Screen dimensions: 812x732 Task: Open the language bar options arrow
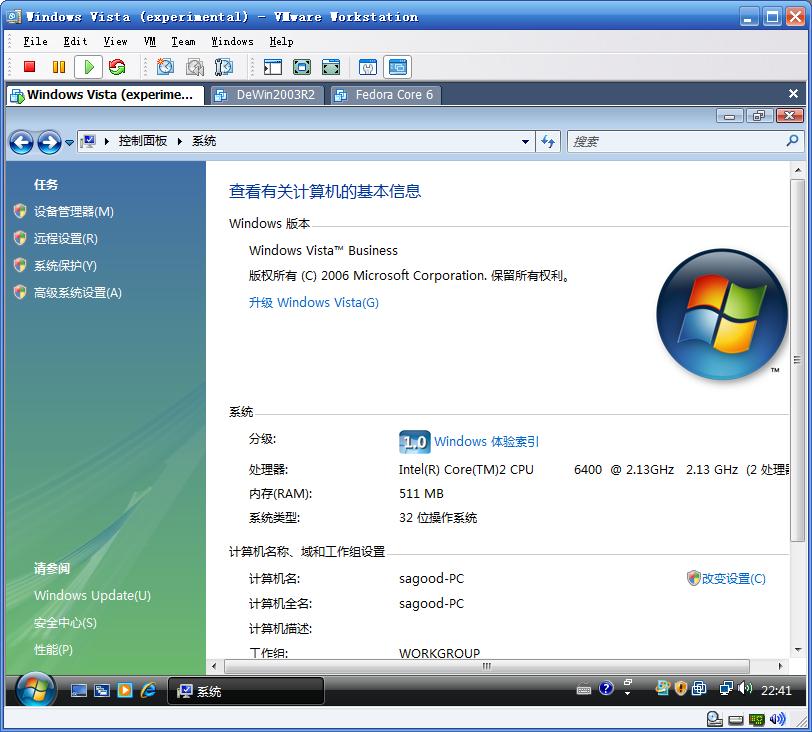tap(628, 693)
